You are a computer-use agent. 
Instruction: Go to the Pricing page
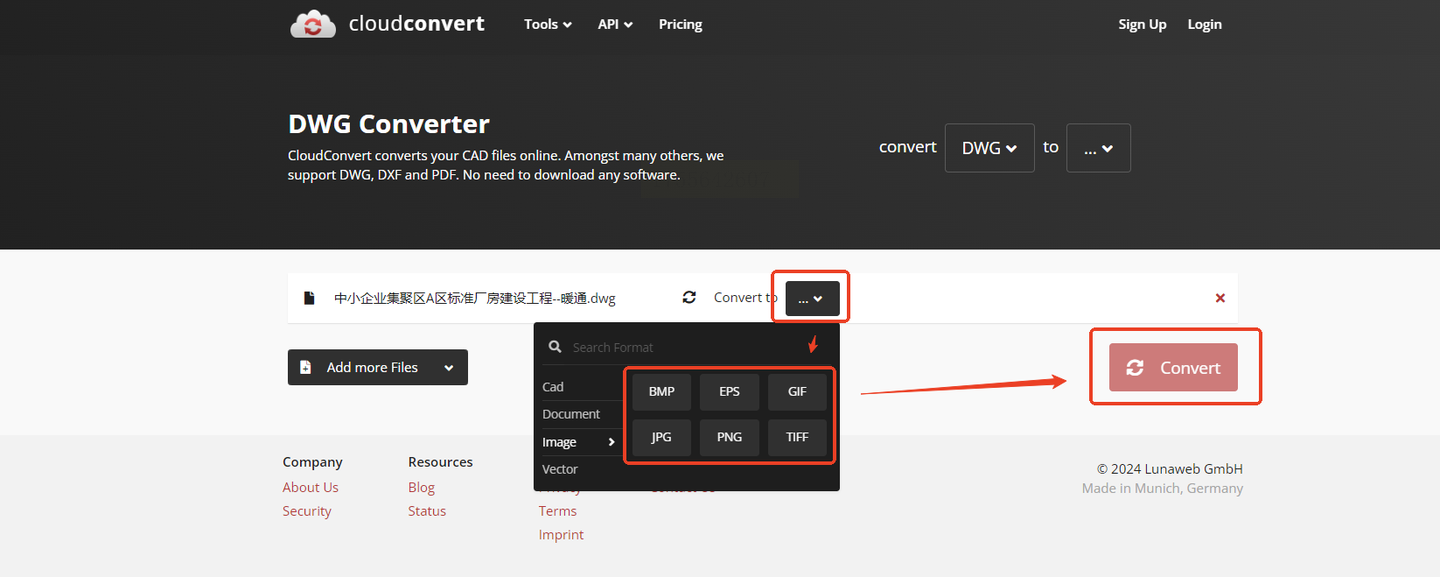pyautogui.click(x=680, y=24)
